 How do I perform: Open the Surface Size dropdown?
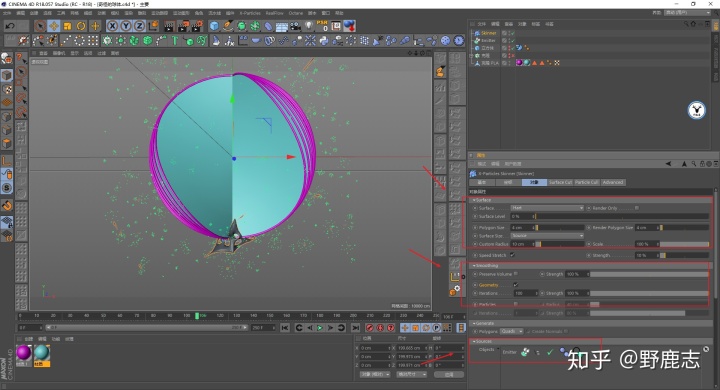(x=547, y=236)
